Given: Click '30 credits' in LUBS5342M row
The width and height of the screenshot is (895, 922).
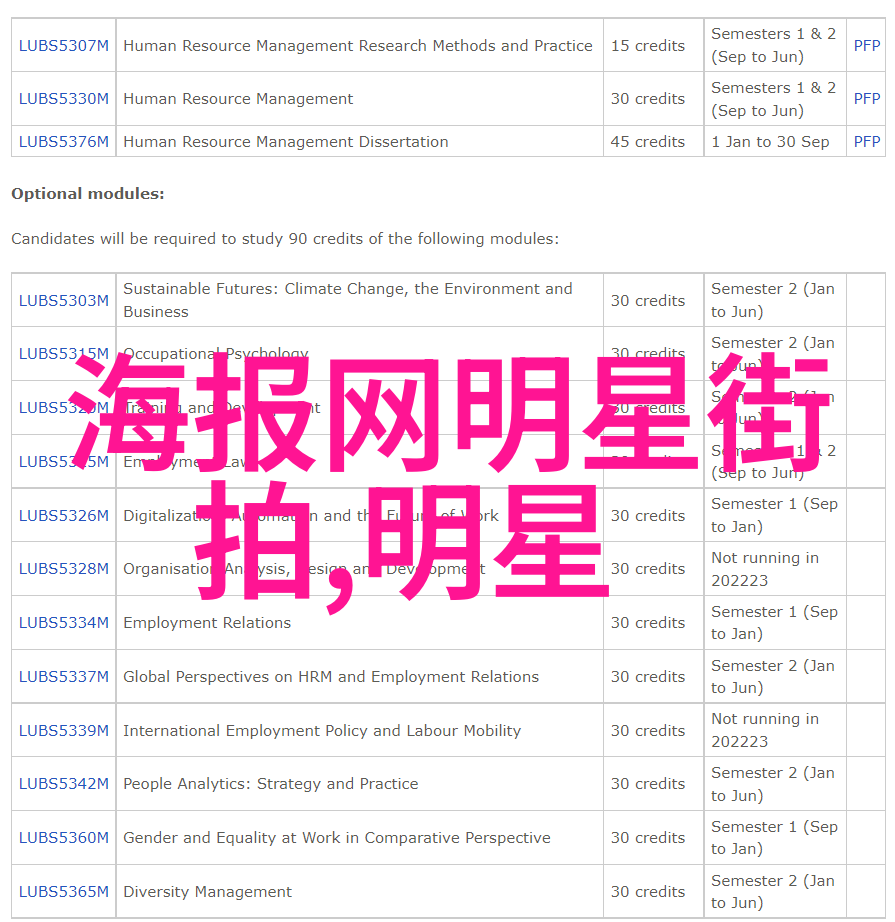Looking at the screenshot, I should pyautogui.click(x=647, y=784).
